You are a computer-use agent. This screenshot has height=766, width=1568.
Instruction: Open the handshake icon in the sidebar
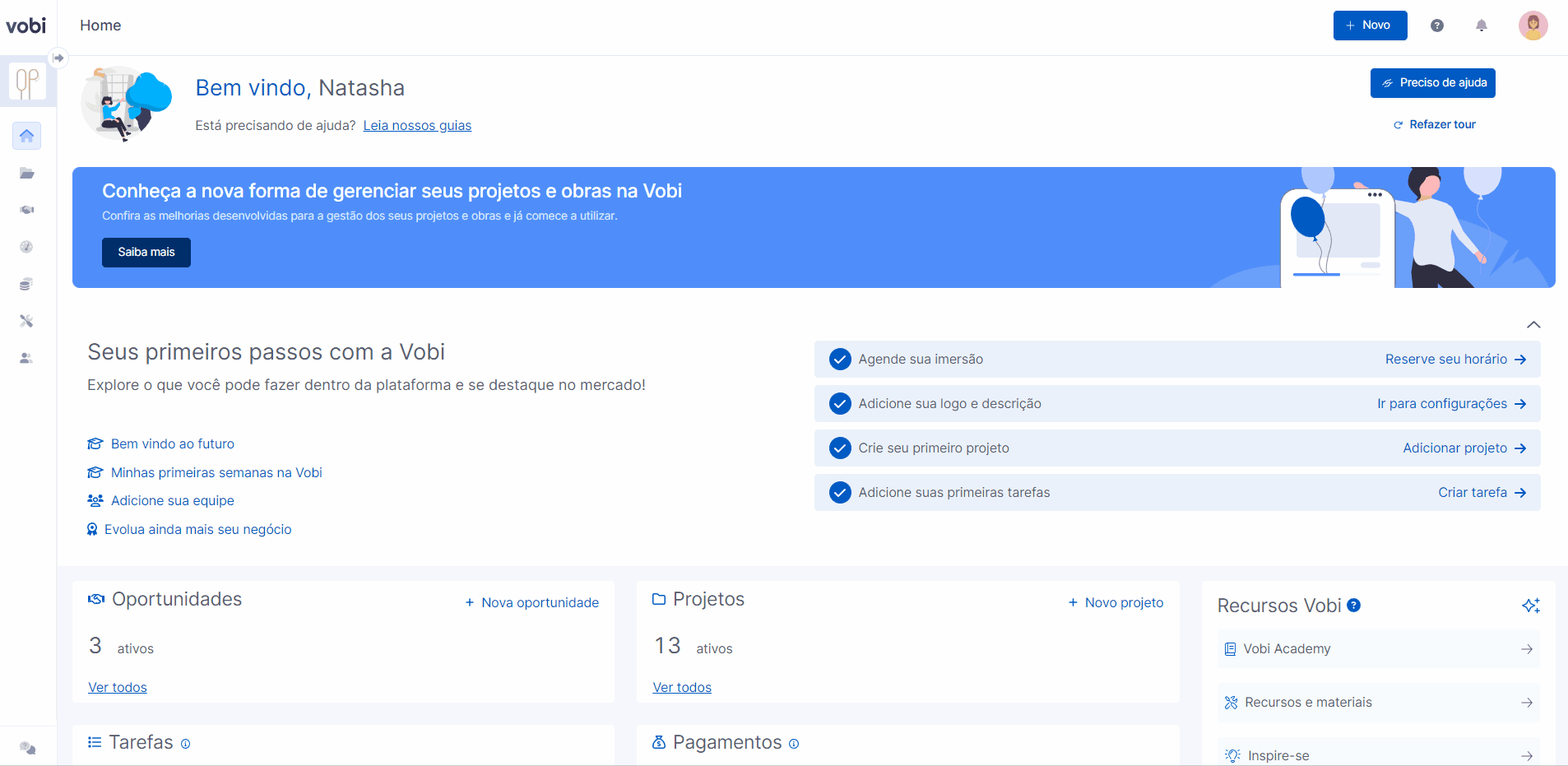(x=27, y=210)
